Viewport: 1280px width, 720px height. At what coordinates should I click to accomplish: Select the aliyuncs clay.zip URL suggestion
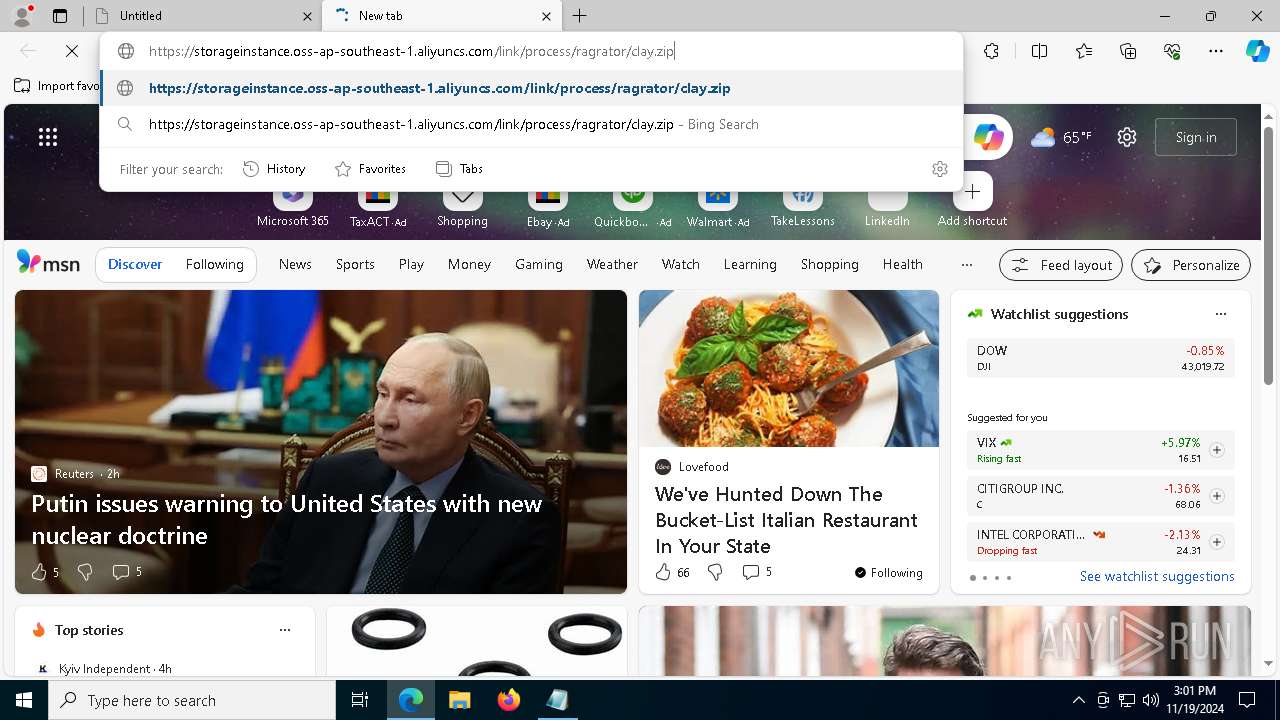pyautogui.click(x=532, y=88)
